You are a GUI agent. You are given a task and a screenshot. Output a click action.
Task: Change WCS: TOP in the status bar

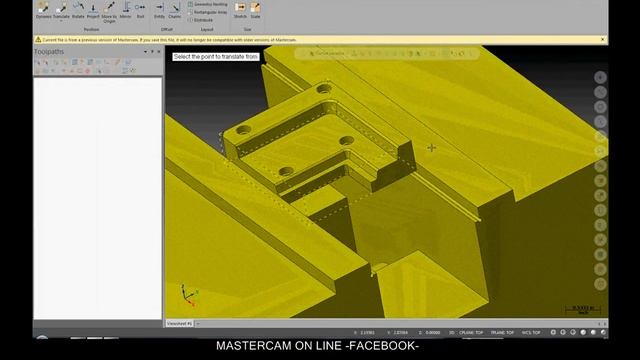pos(531,333)
